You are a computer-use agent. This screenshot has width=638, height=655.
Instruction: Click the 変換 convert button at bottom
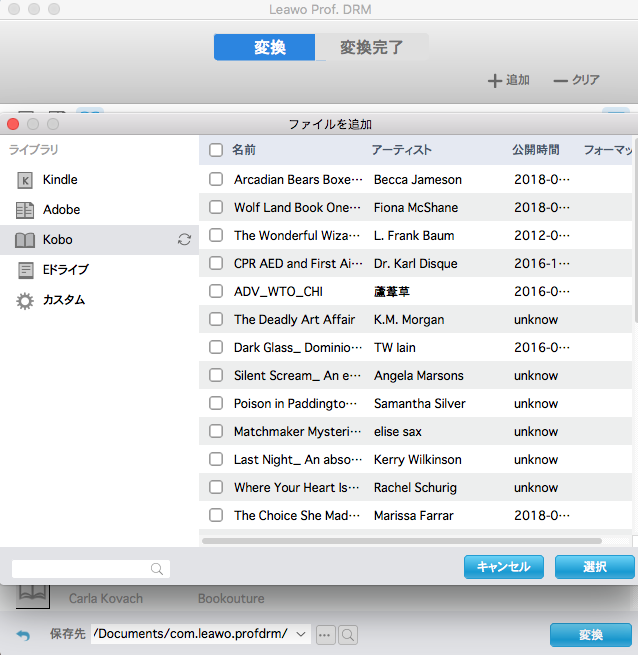pyautogui.click(x=591, y=635)
